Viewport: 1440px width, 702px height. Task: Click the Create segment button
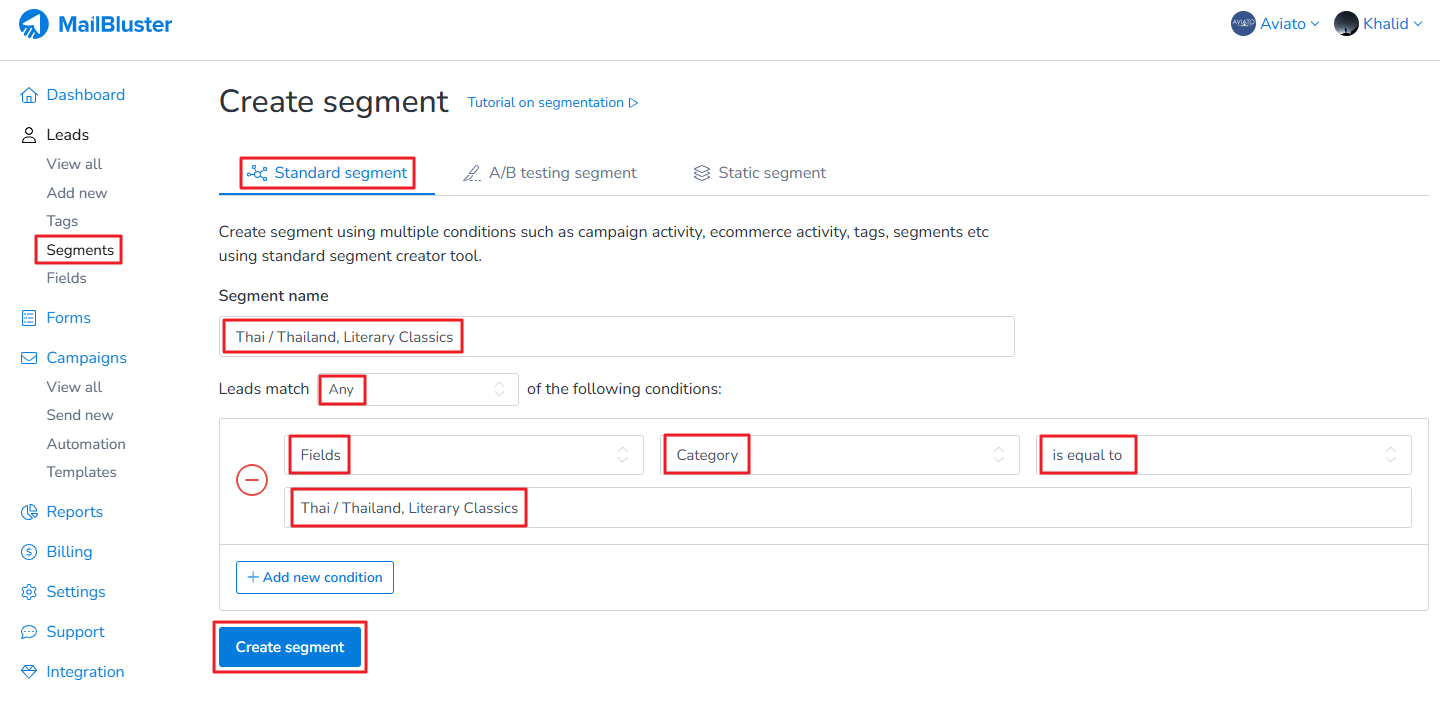click(x=290, y=647)
